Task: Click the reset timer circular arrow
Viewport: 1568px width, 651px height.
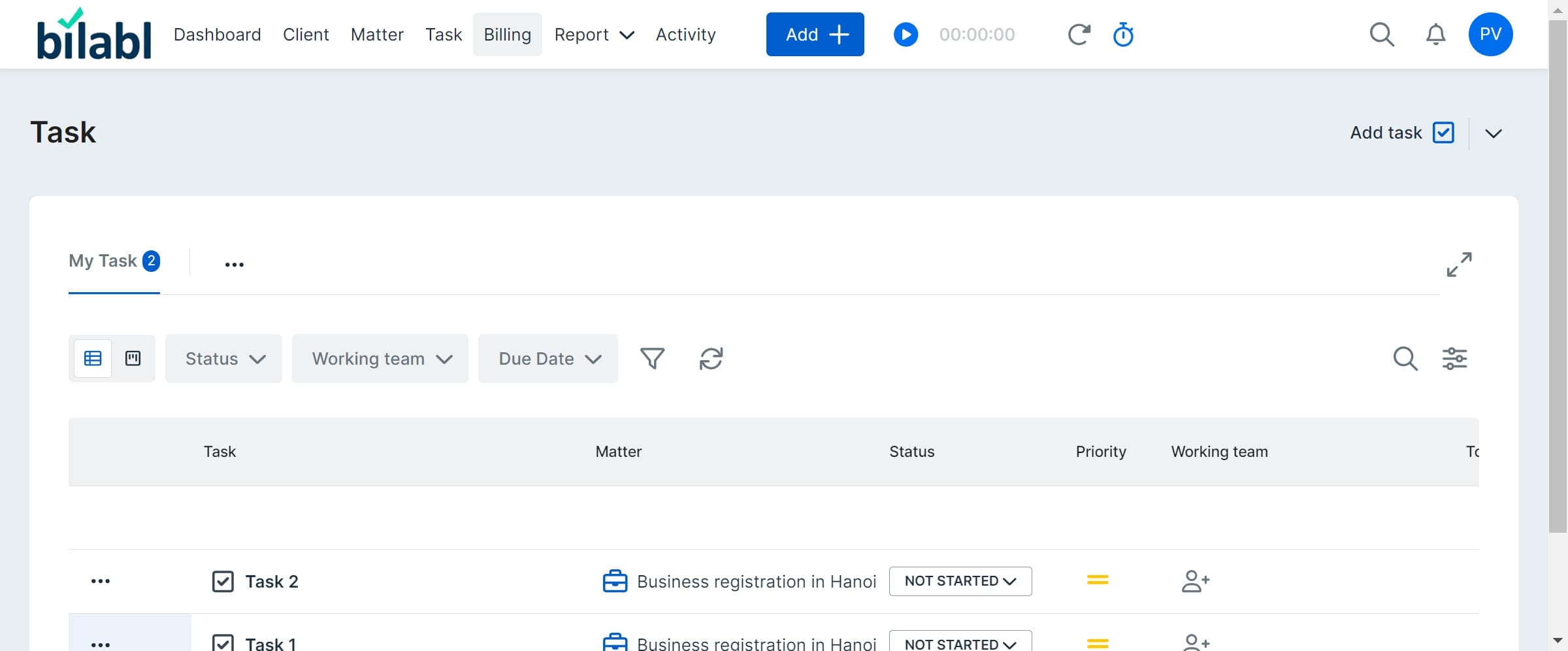Action: click(1079, 34)
